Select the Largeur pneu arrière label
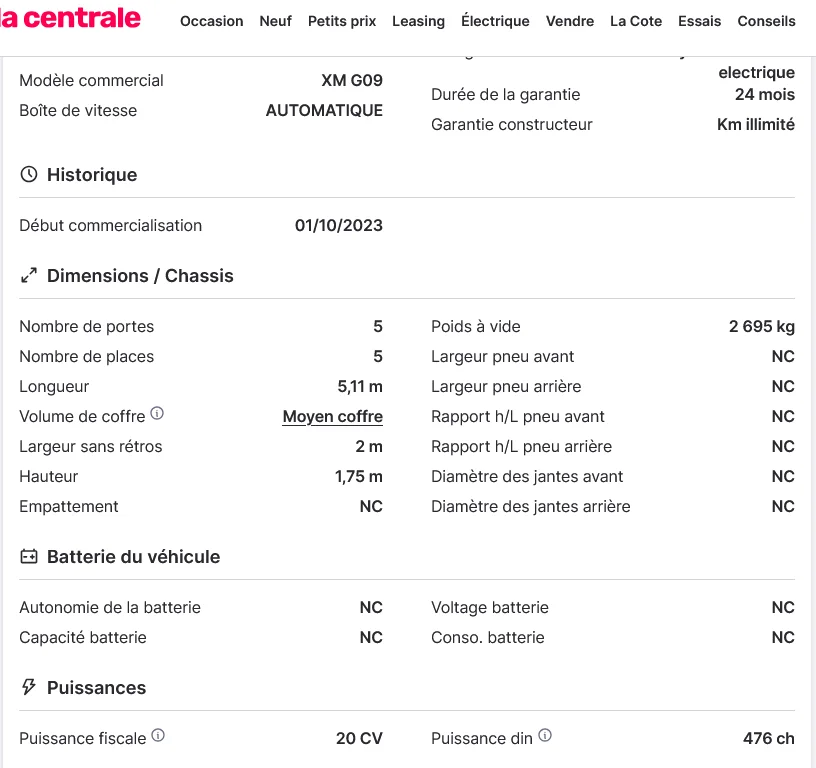 pyautogui.click(x=506, y=387)
